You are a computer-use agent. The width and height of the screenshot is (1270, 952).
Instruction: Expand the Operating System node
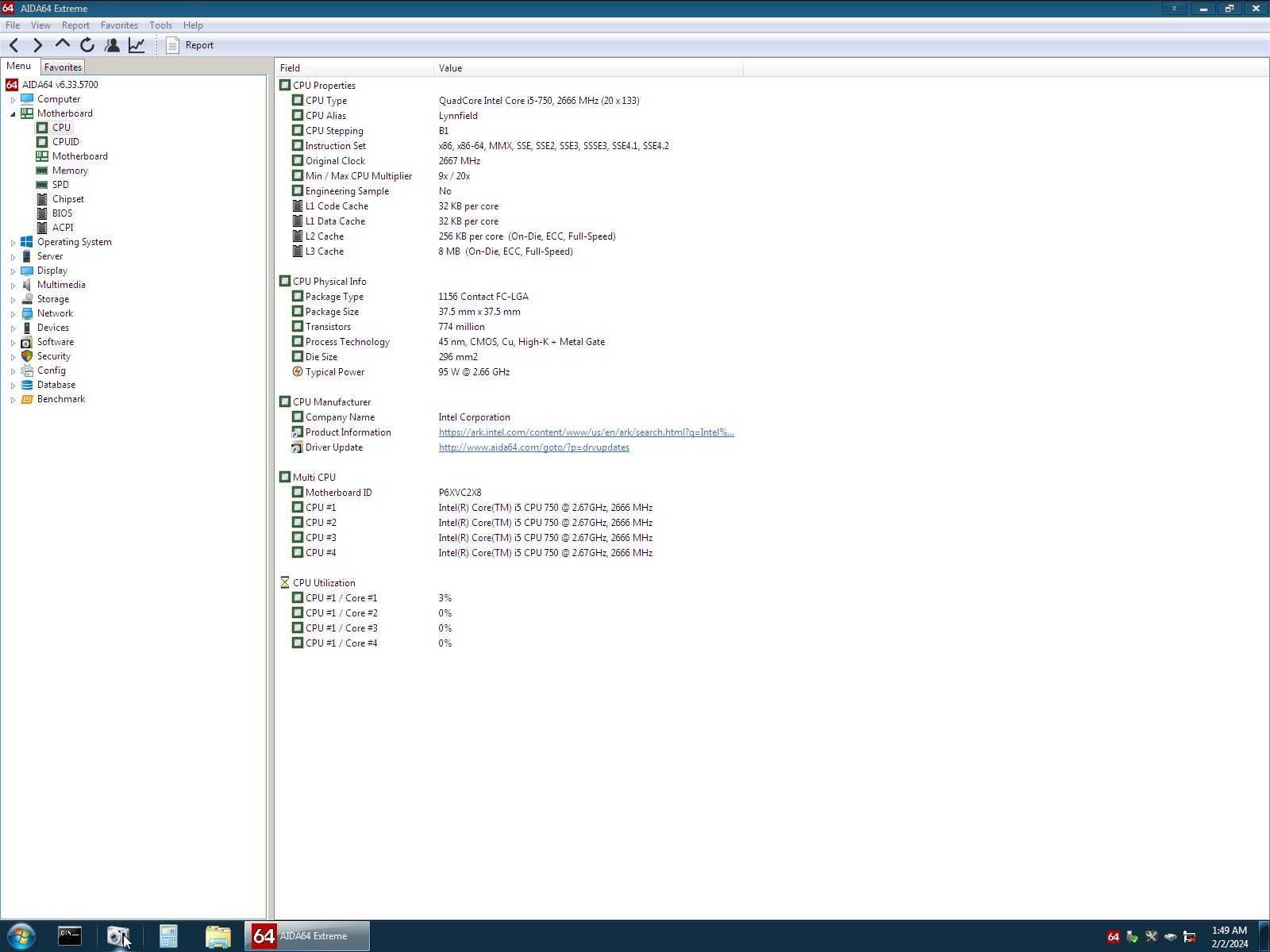coord(13,243)
